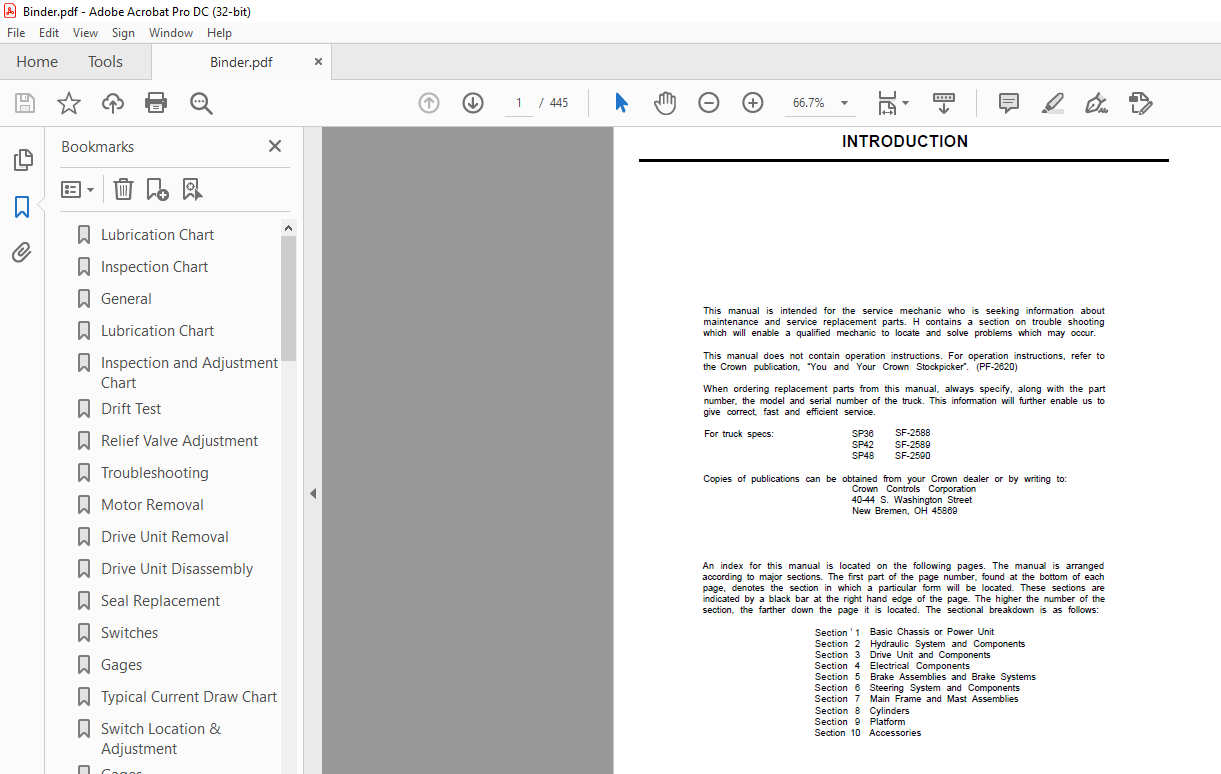
Task: Go to the previous page arrow
Action: coord(429,103)
